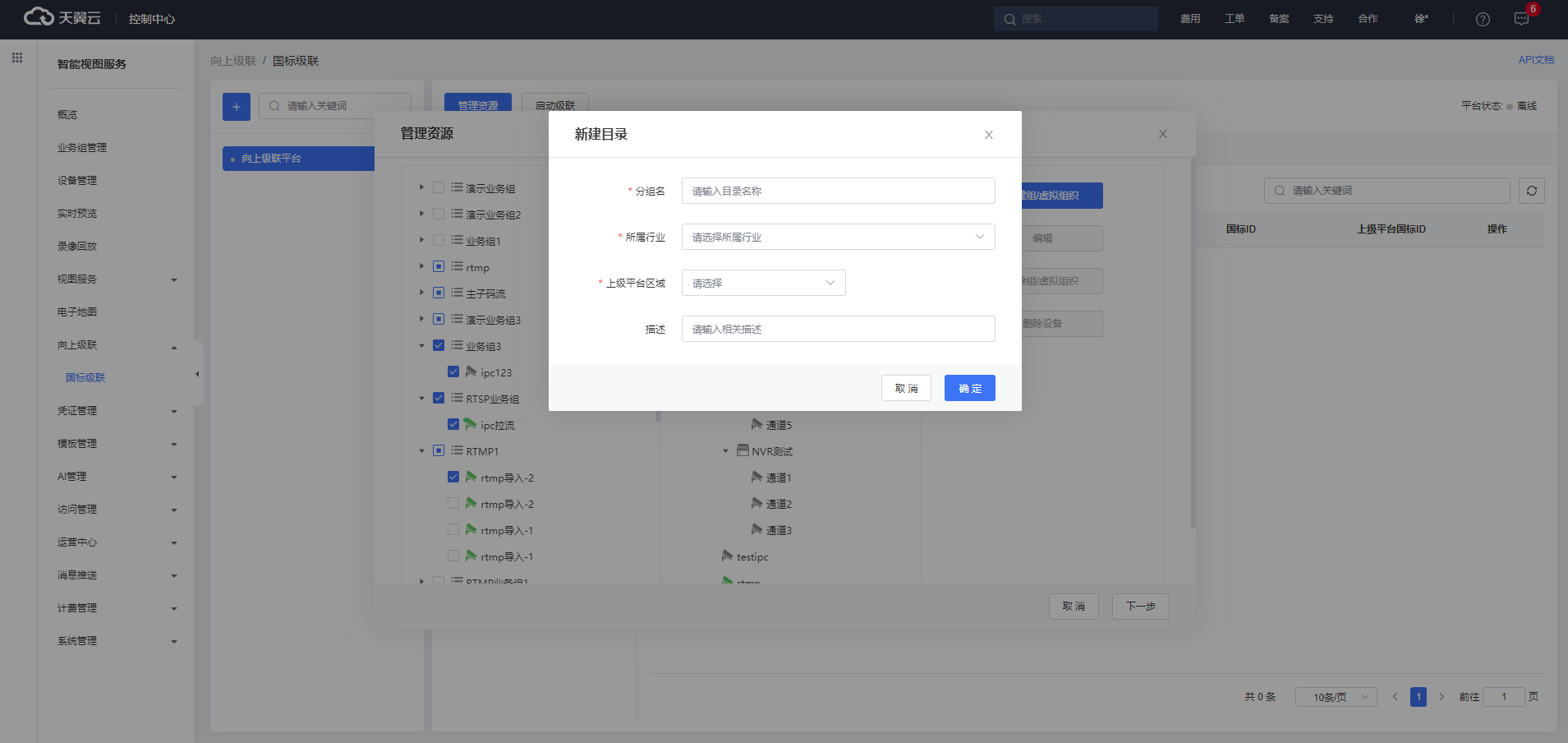Click the 取消 button in 新建目录 dialog
The height and width of the screenshot is (743, 1568).
click(x=906, y=388)
